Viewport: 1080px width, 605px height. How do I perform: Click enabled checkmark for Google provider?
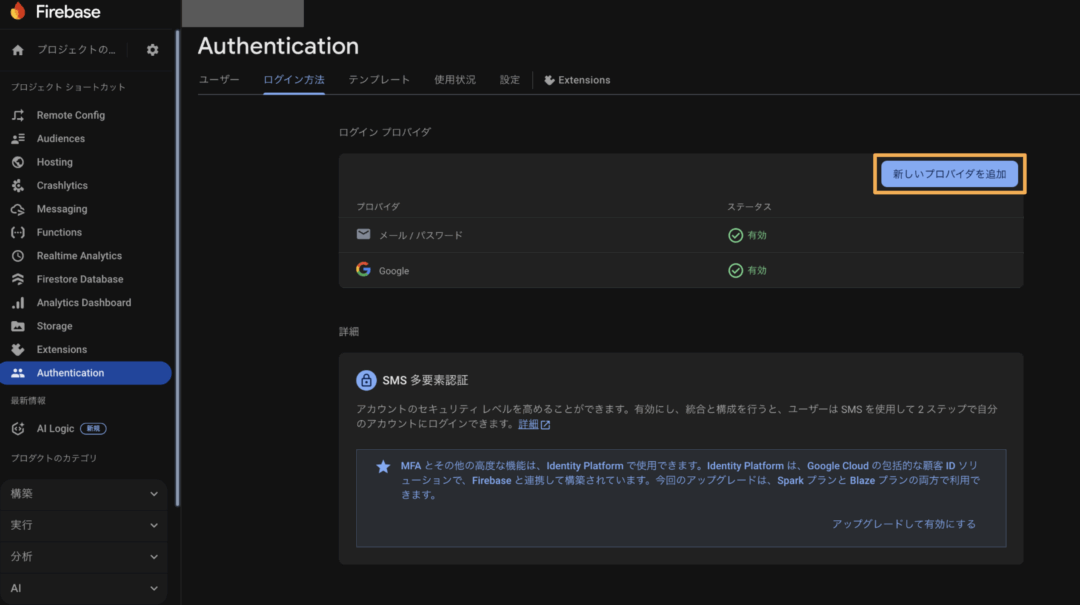coord(735,270)
